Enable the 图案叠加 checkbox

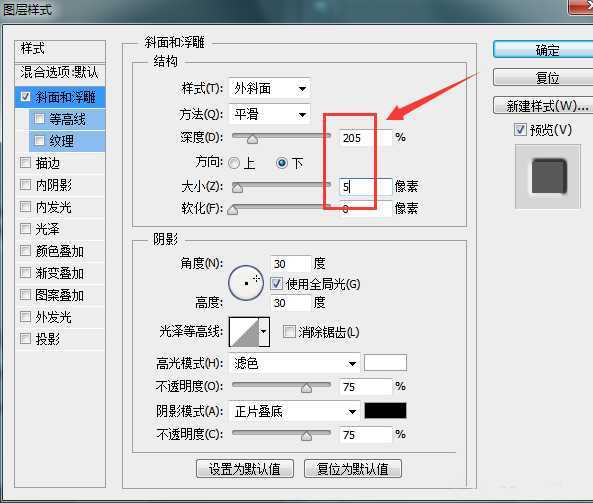(x=25, y=295)
